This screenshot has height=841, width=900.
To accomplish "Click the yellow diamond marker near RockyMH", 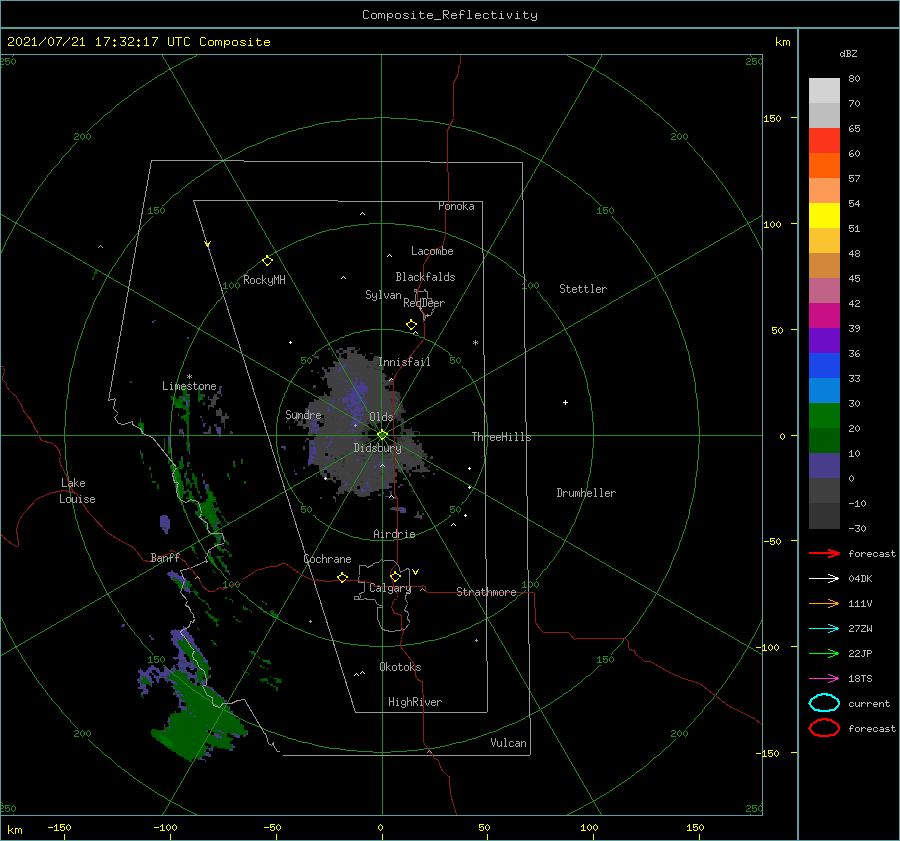I will coord(267,261).
